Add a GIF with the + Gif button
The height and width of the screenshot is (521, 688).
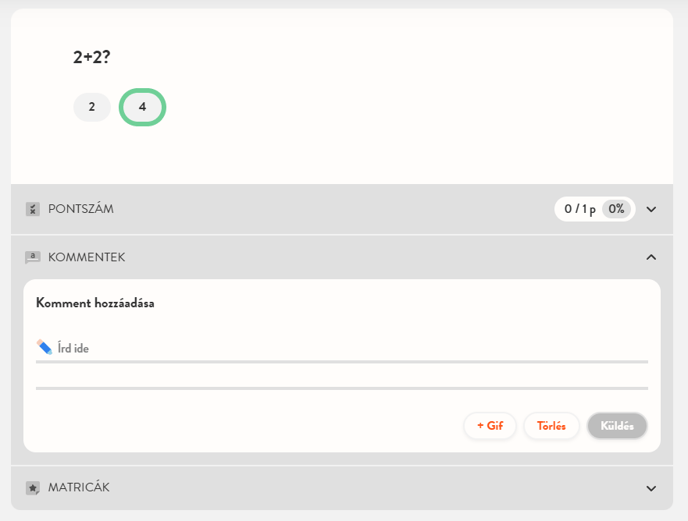coord(490,426)
